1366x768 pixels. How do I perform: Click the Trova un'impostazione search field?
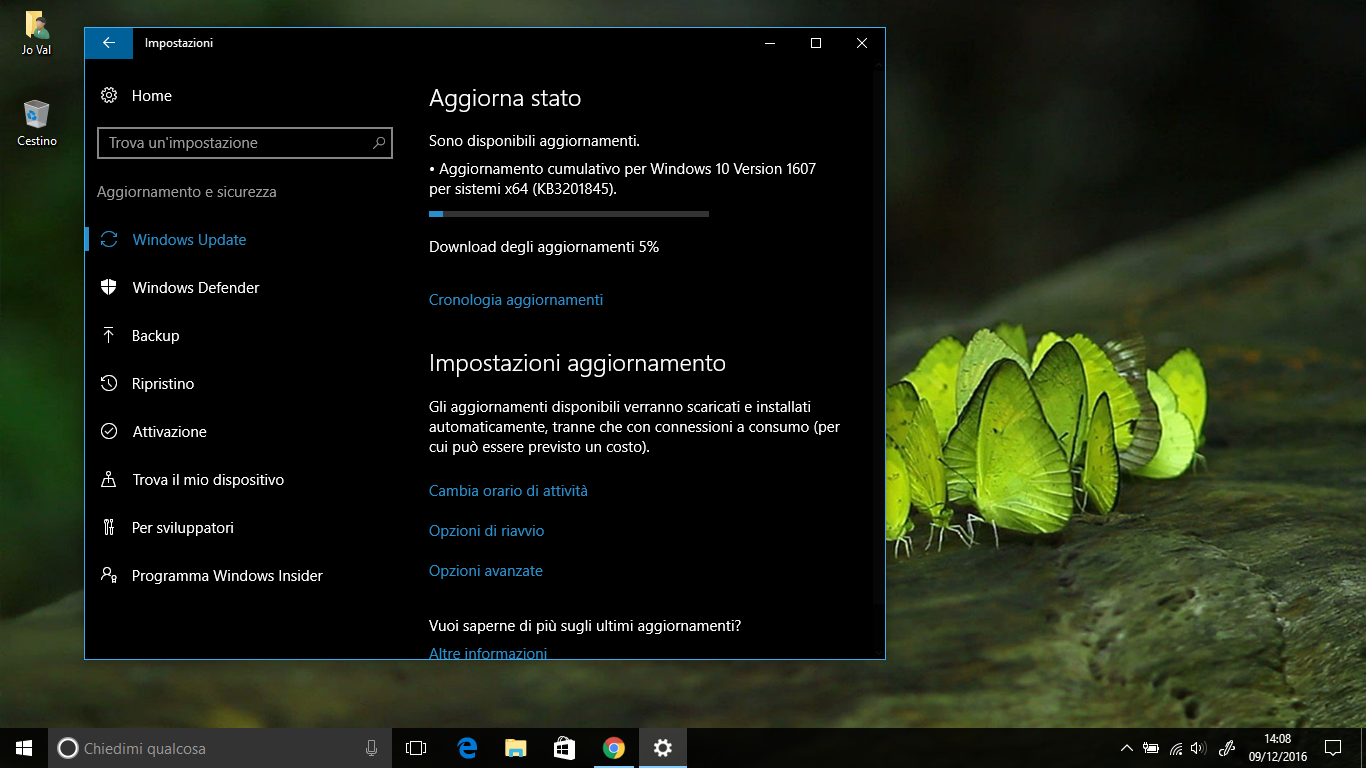[x=245, y=143]
